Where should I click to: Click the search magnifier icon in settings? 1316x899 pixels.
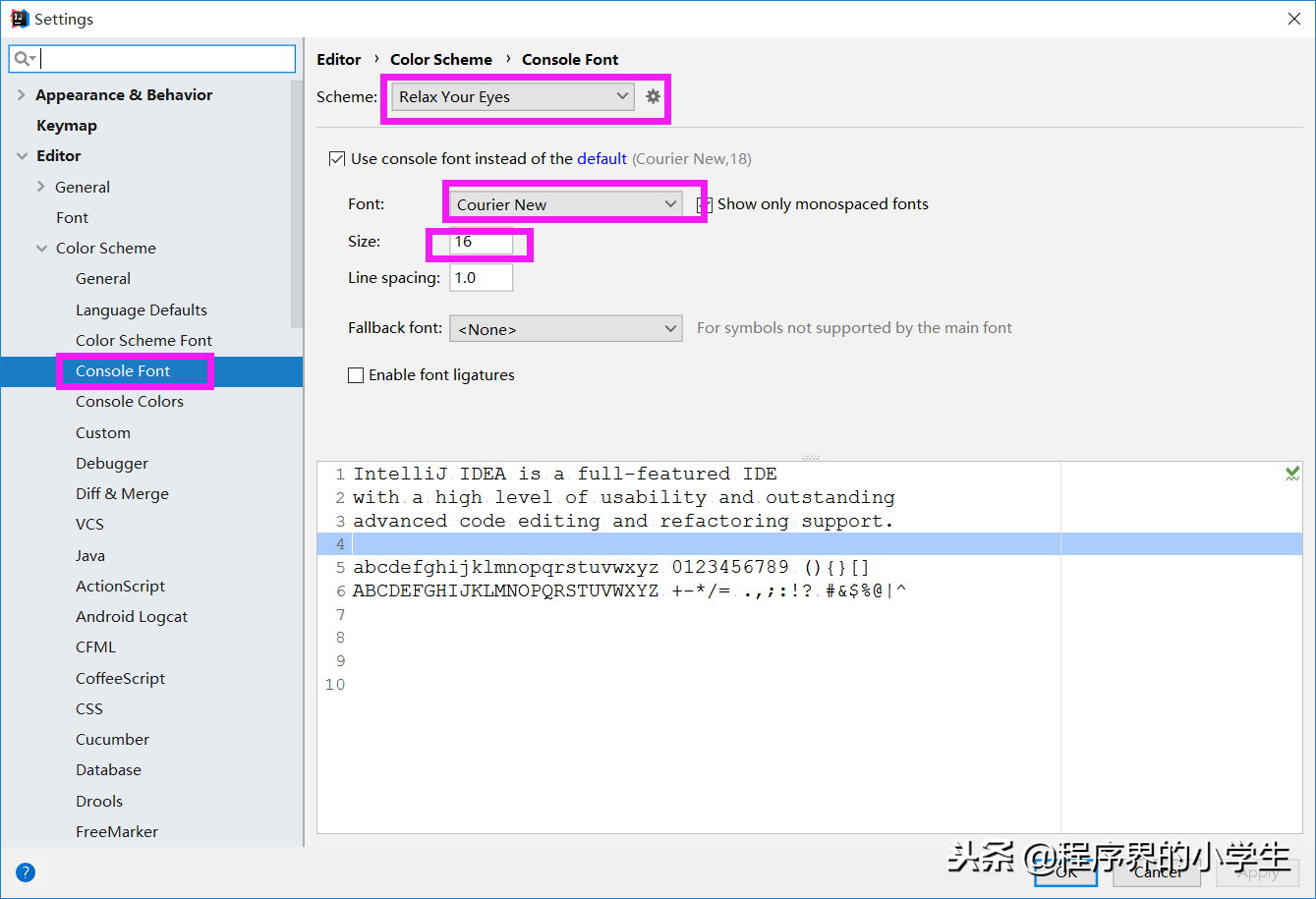[x=24, y=59]
